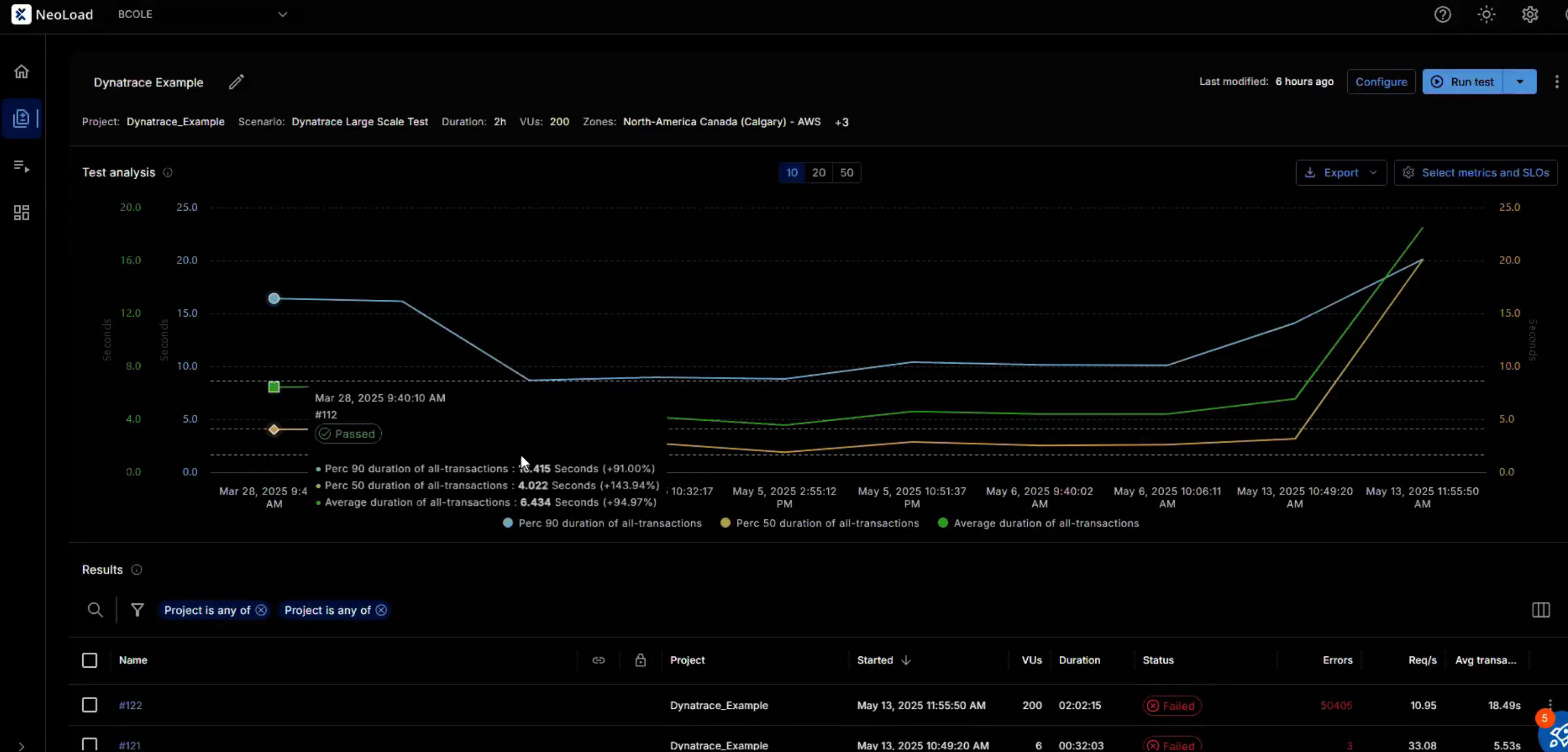This screenshot has height=752, width=1568.
Task: Check the select-all results checkbox
Action: tap(90, 661)
